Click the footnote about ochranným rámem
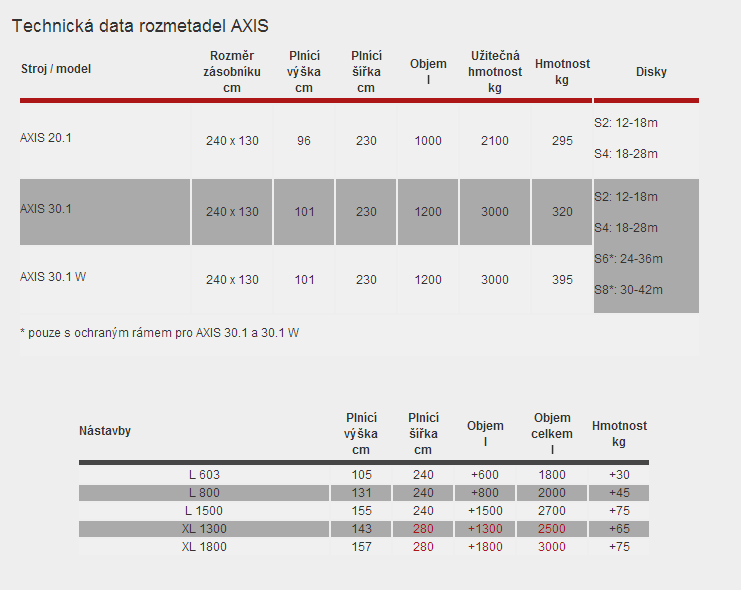Image resolution: width=741 pixels, height=590 pixels. coord(159,332)
